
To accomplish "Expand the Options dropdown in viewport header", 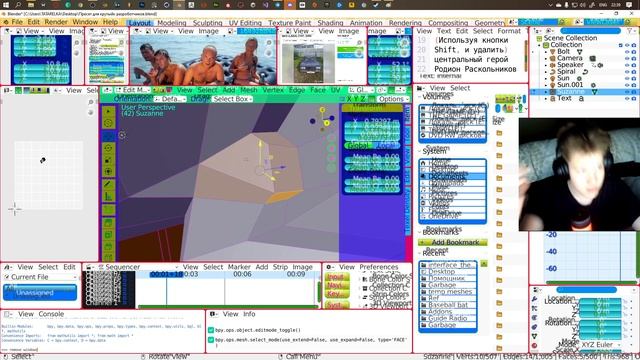I will 393,99.
